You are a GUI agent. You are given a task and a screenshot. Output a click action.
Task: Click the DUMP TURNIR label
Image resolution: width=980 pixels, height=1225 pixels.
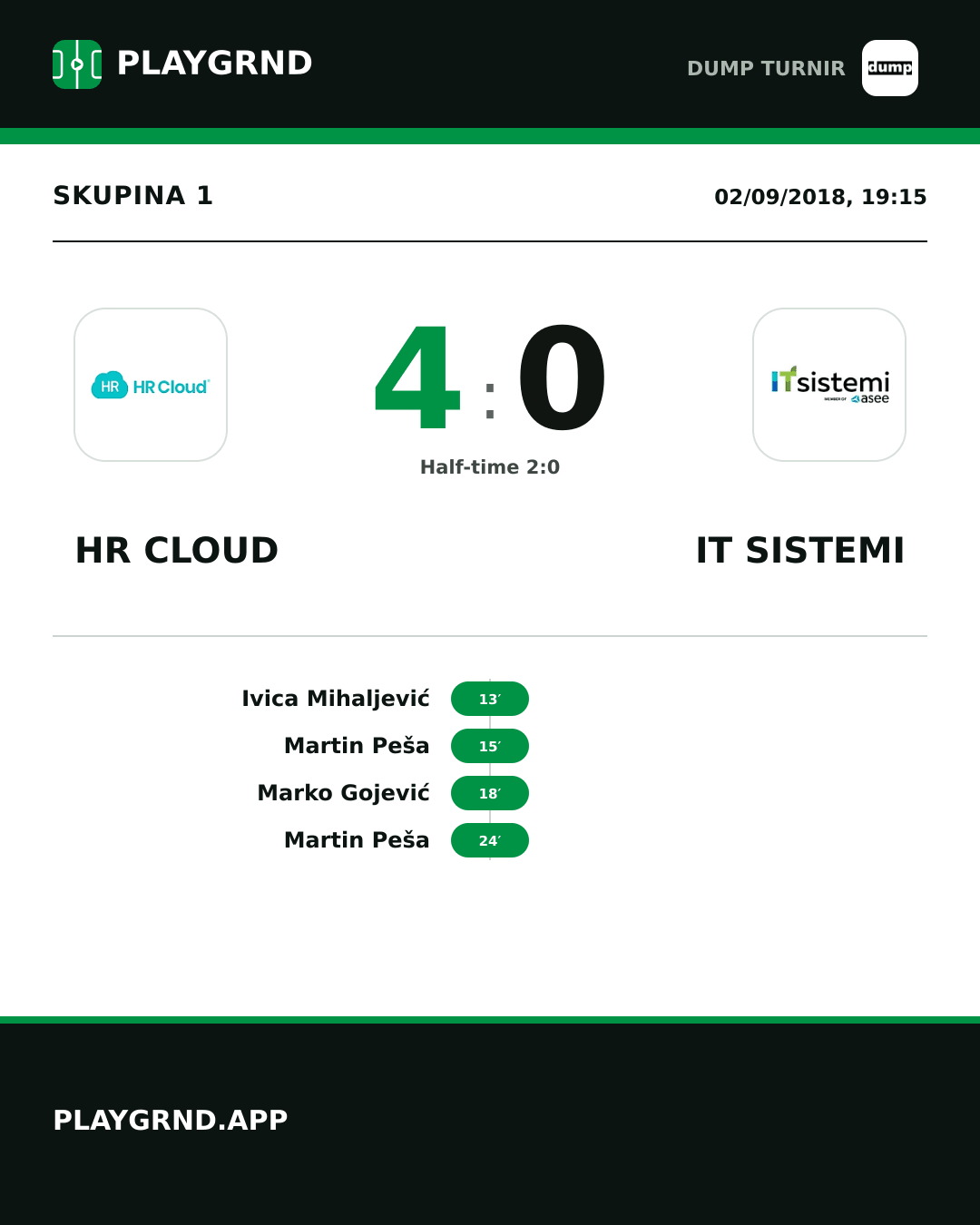(766, 69)
